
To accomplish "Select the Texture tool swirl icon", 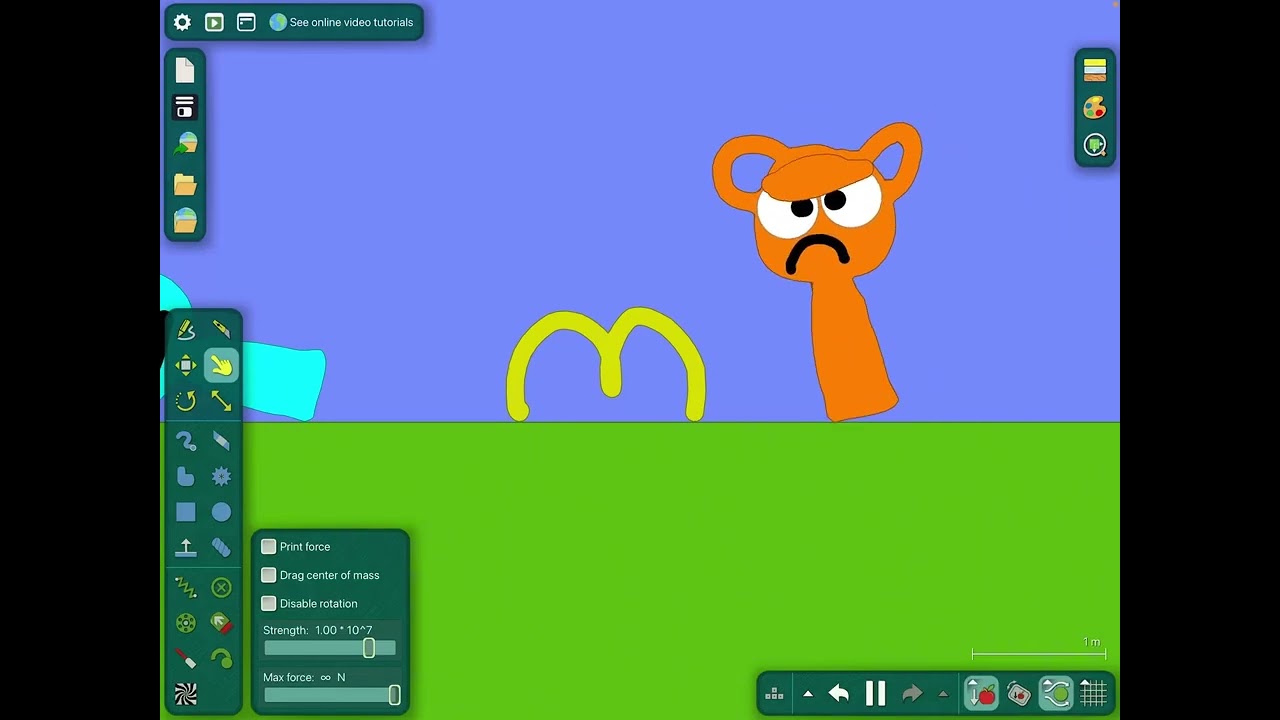I will pyautogui.click(x=186, y=694).
